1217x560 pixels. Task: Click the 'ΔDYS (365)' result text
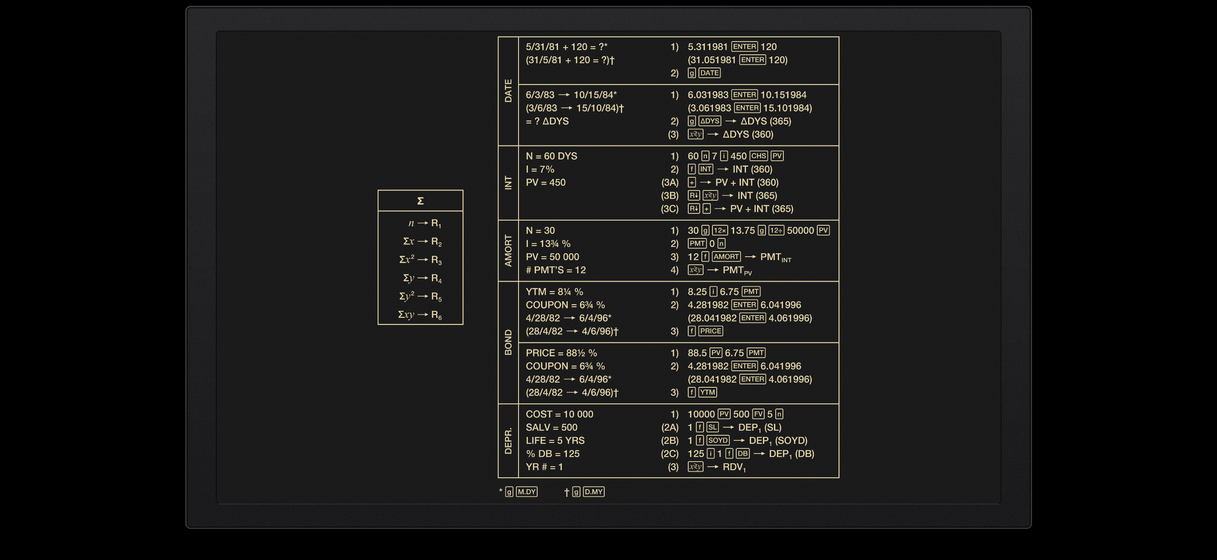point(766,121)
